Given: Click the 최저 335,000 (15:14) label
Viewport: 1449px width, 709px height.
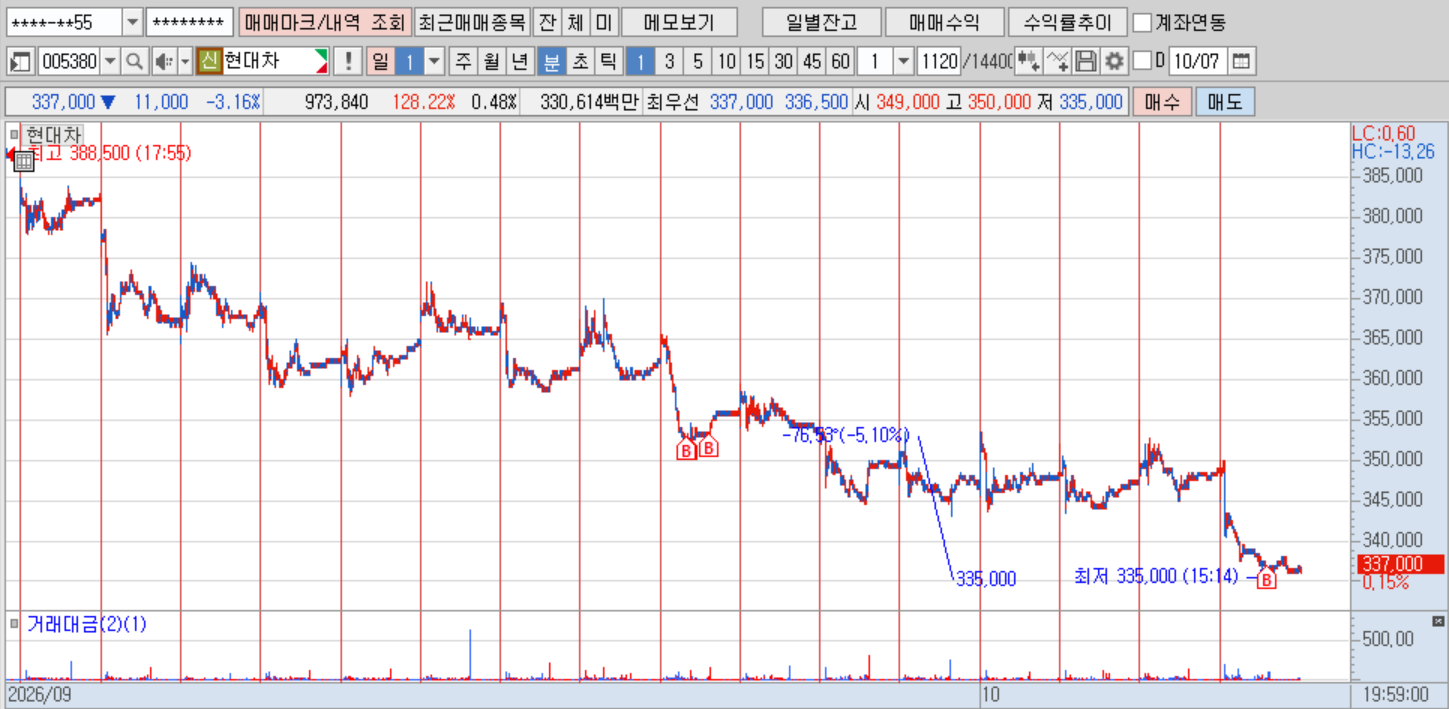Looking at the screenshot, I should point(1155,577).
